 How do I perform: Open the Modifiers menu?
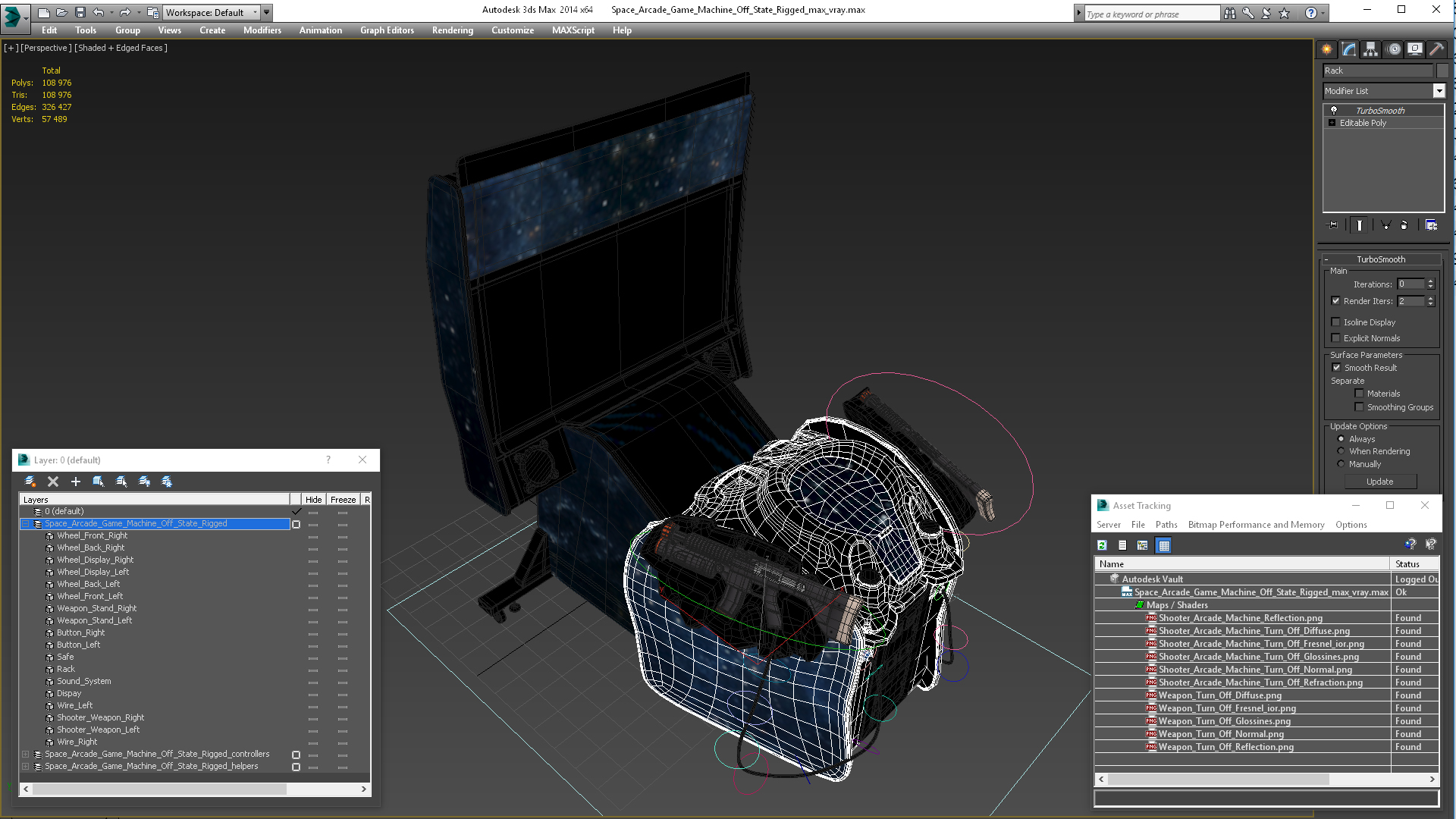(262, 30)
